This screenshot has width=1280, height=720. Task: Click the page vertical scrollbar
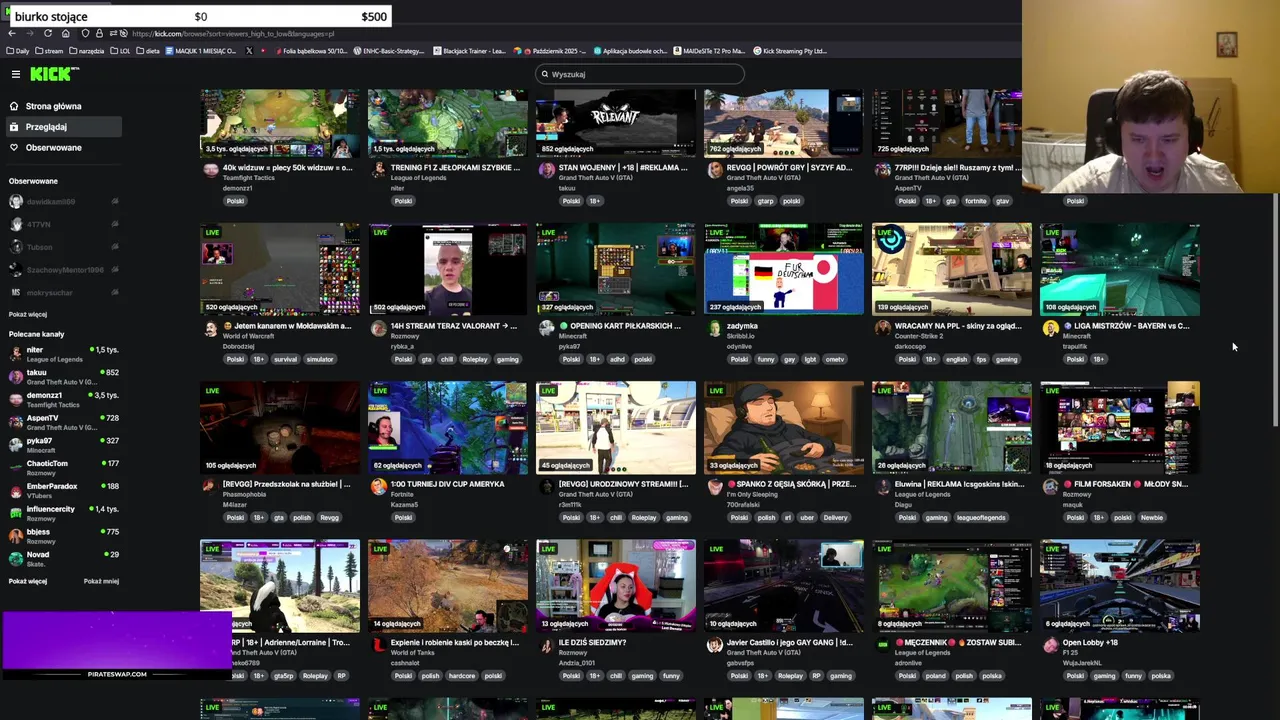coord(1274,312)
